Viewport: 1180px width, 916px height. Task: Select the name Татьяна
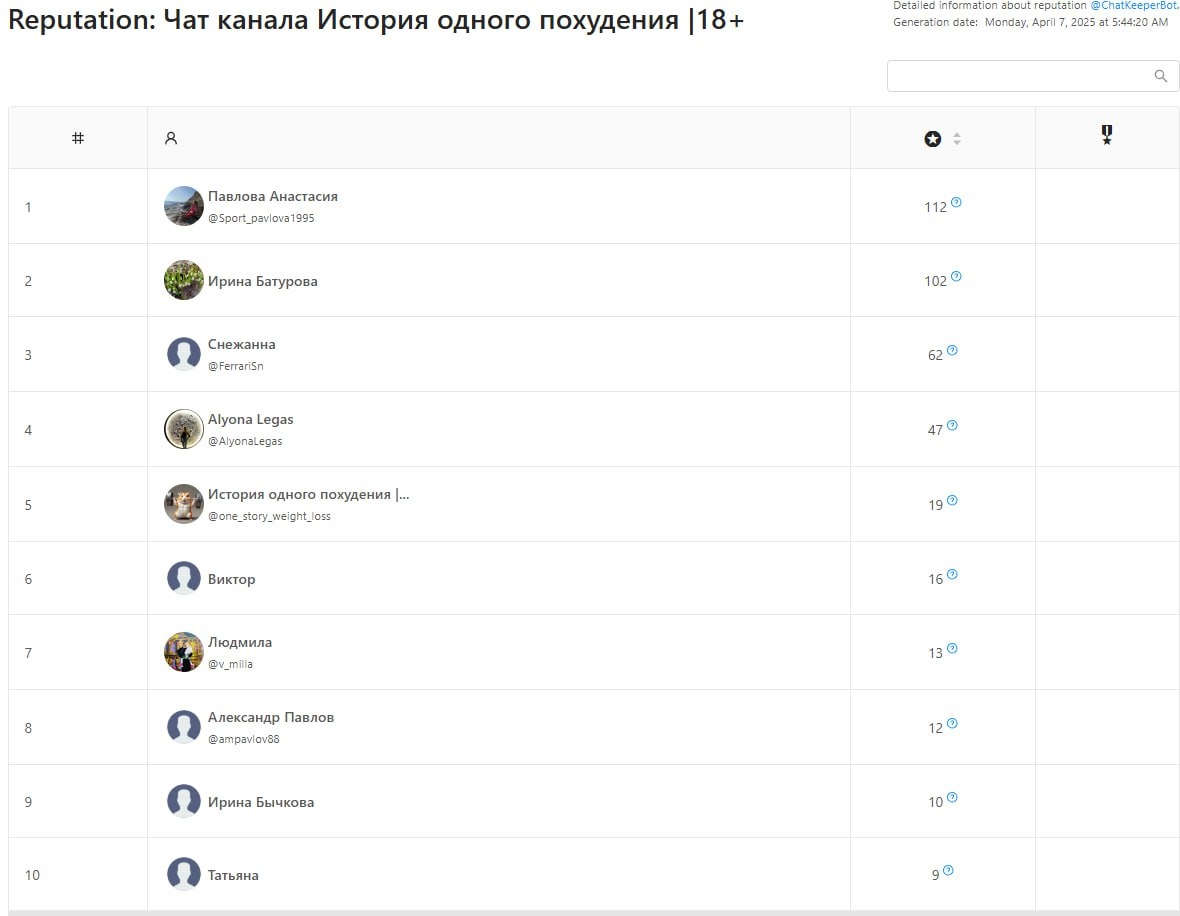coord(233,875)
